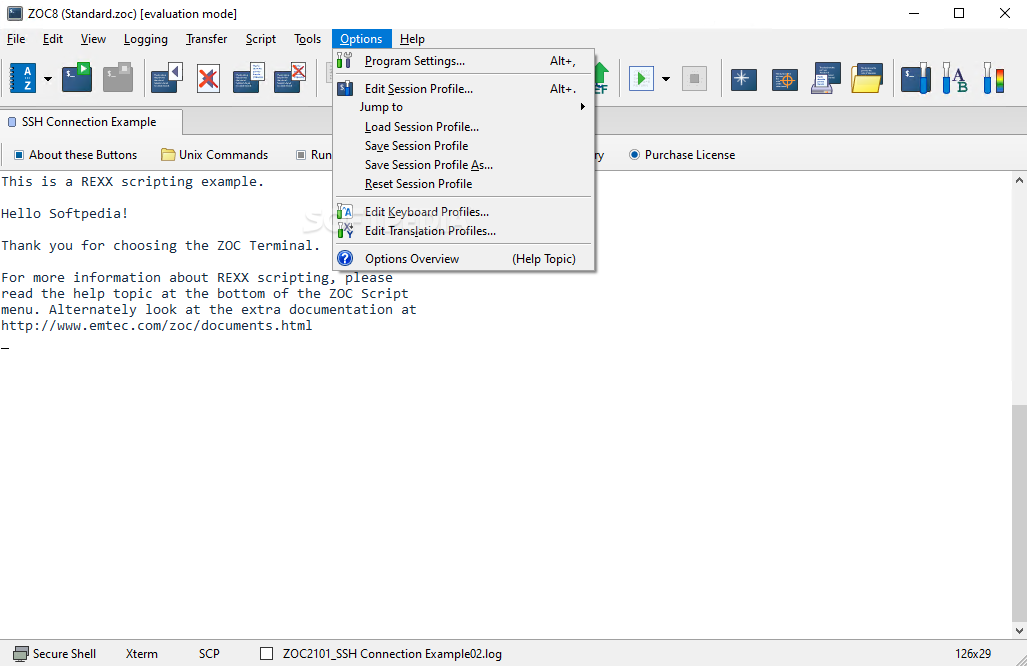Image resolution: width=1027 pixels, height=666 pixels.
Task: Open the A-Z host directory address book
Action: tap(23, 79)
